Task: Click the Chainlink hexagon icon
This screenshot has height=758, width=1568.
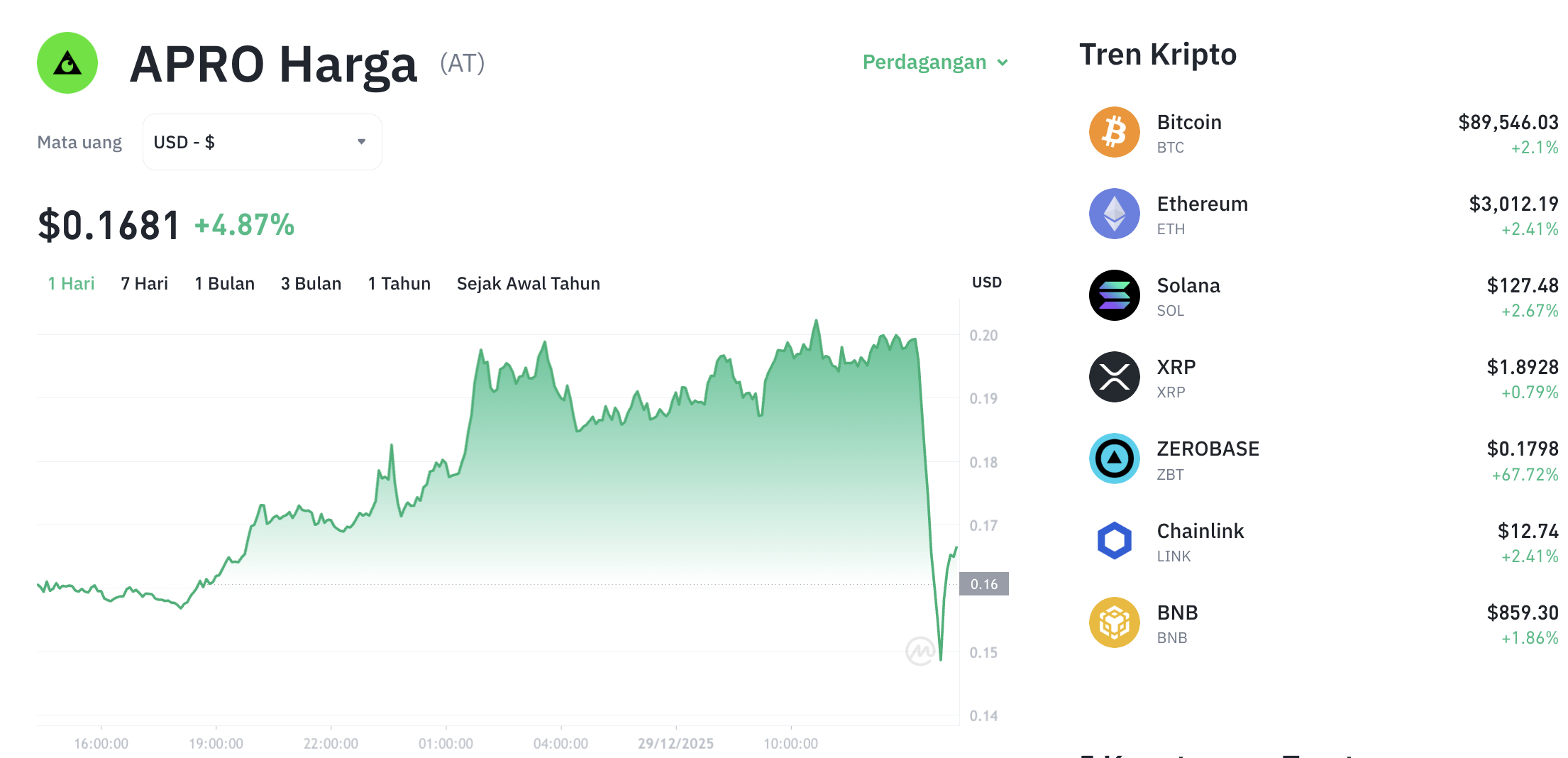Action: (x=1114, y=541)
